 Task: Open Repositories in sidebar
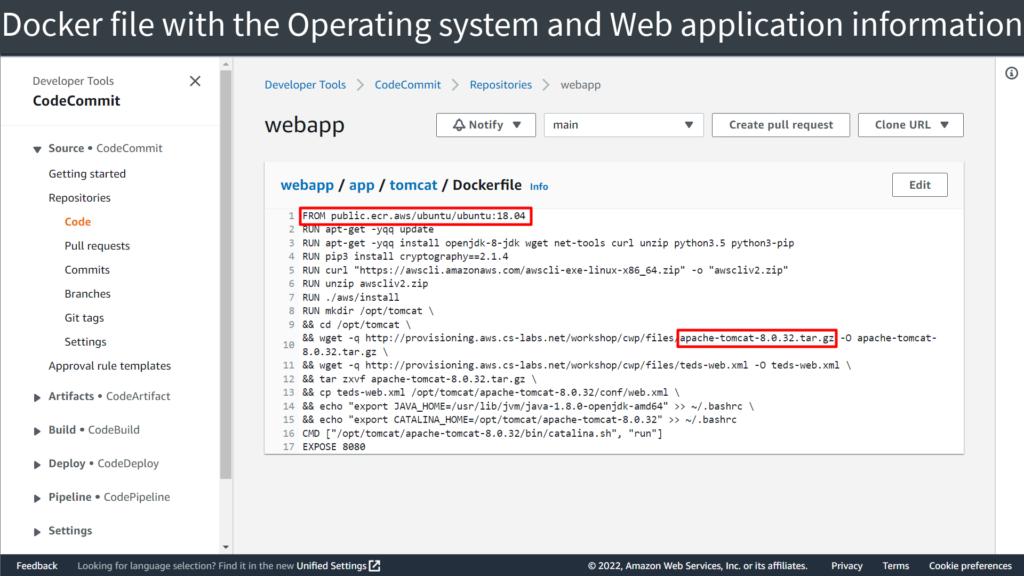click(79, 198)
